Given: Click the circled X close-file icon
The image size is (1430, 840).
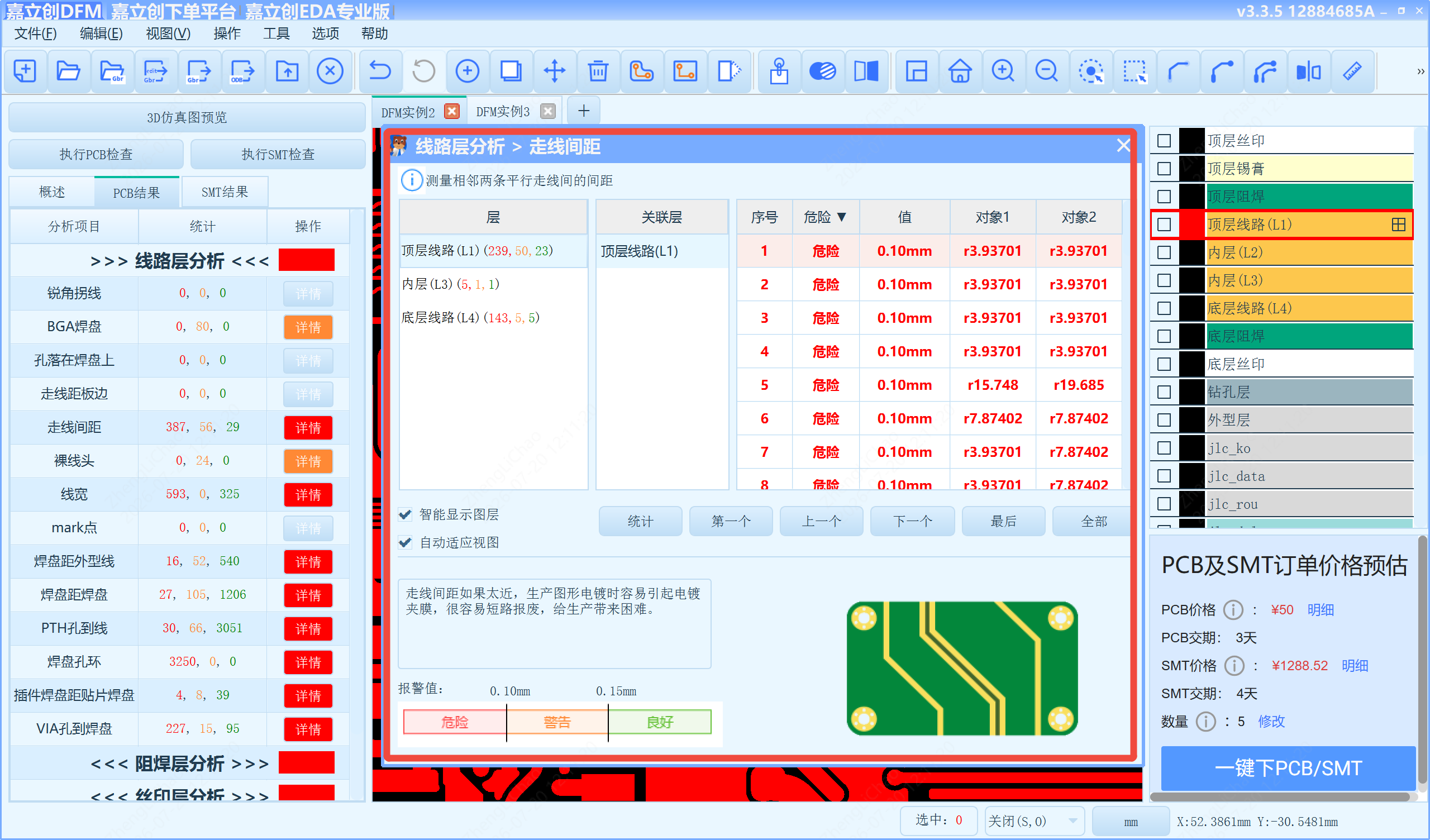Looking at the screenshot, I should pyautogui.click(x=330, y=71).
